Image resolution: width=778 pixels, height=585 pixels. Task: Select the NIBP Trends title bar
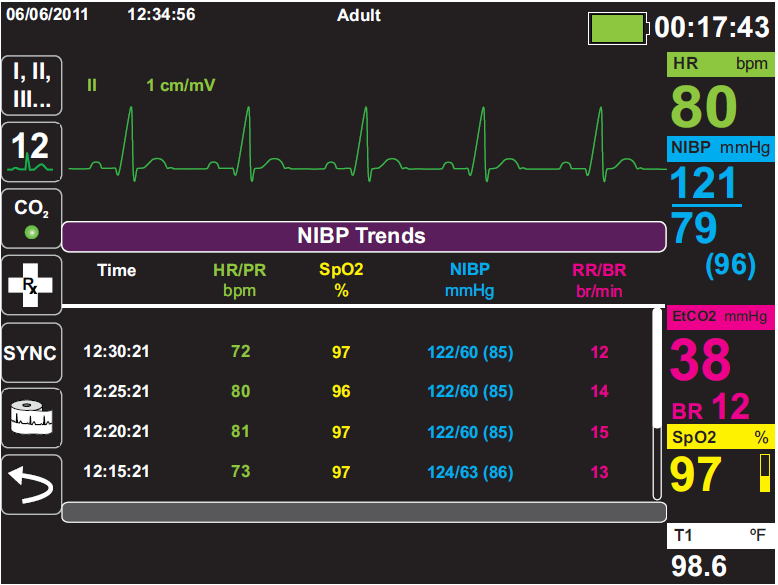[364, 237]
